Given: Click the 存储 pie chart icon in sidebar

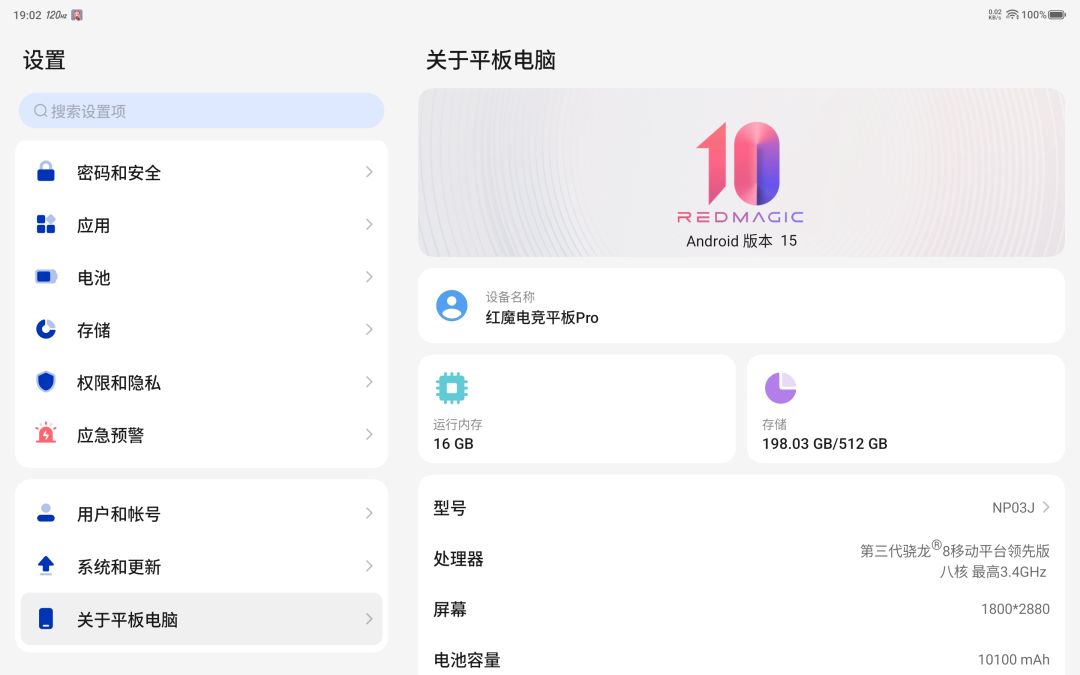Looking at the screenshot, I should [46, 329].
